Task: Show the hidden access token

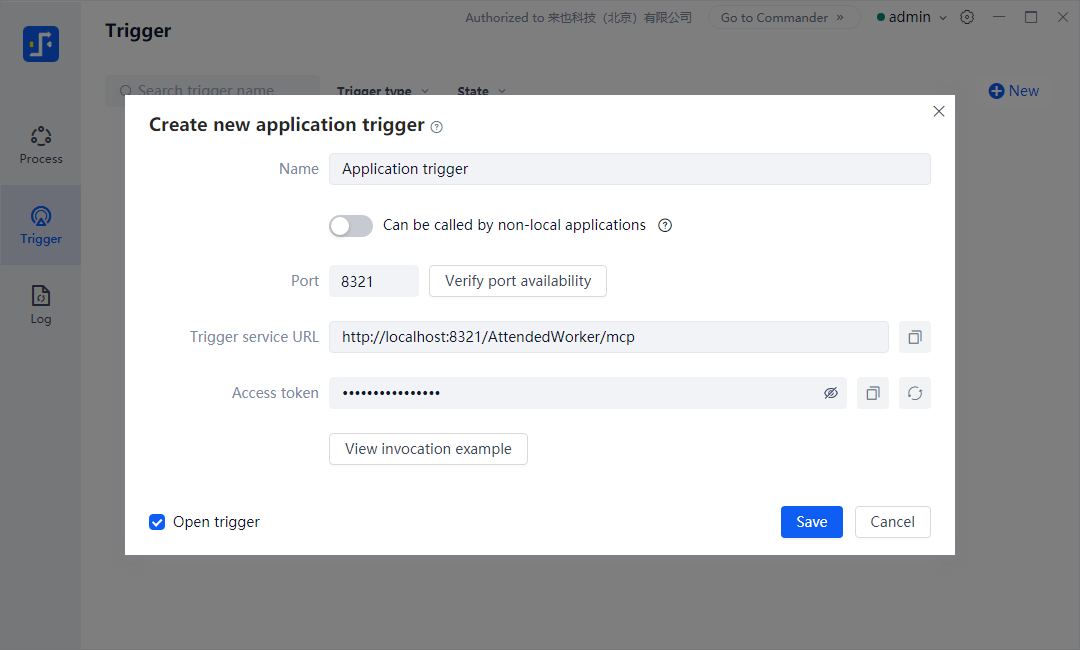Action: click(x=830, y=393)
